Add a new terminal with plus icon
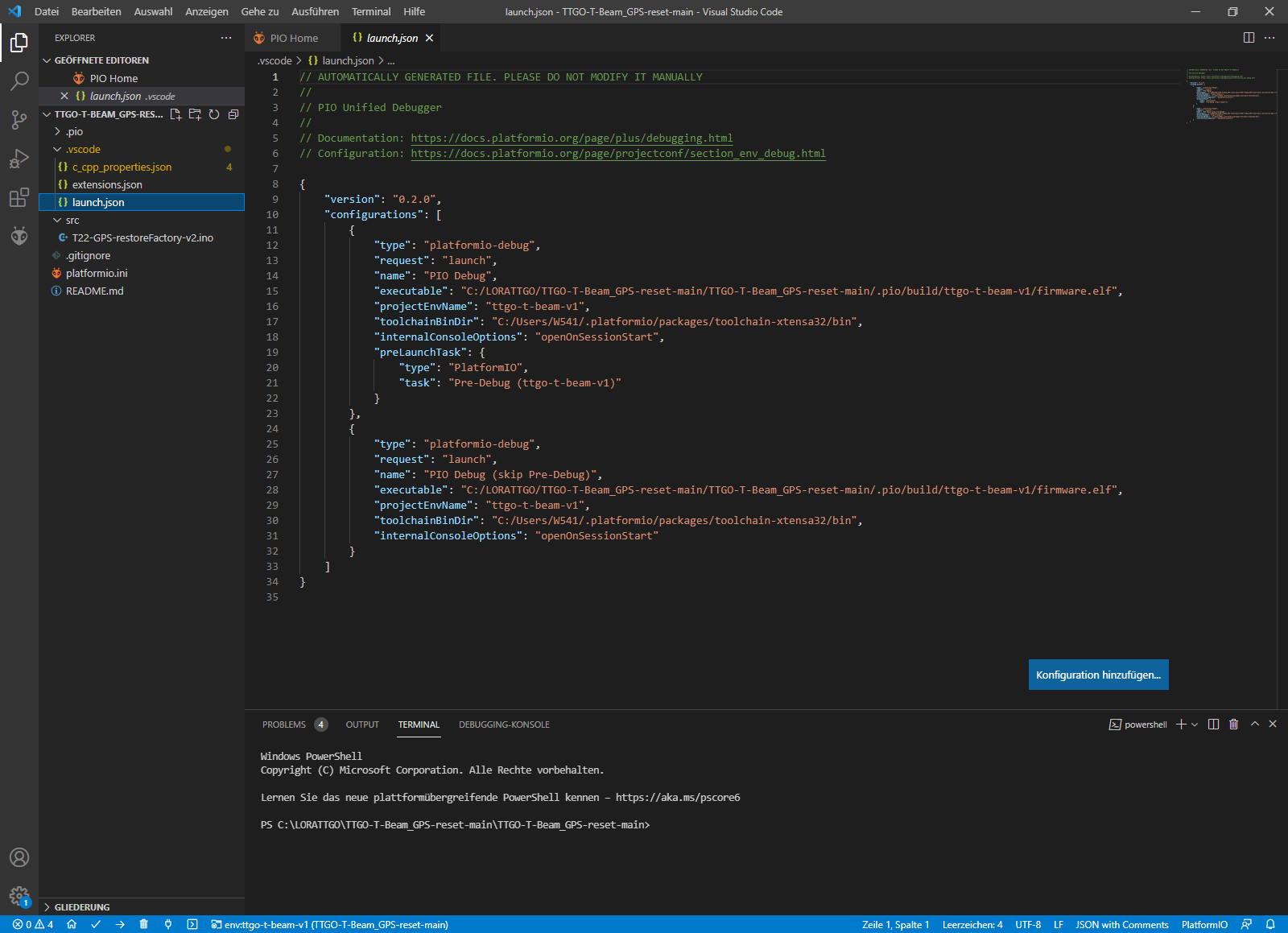 tap(1181, 725)
